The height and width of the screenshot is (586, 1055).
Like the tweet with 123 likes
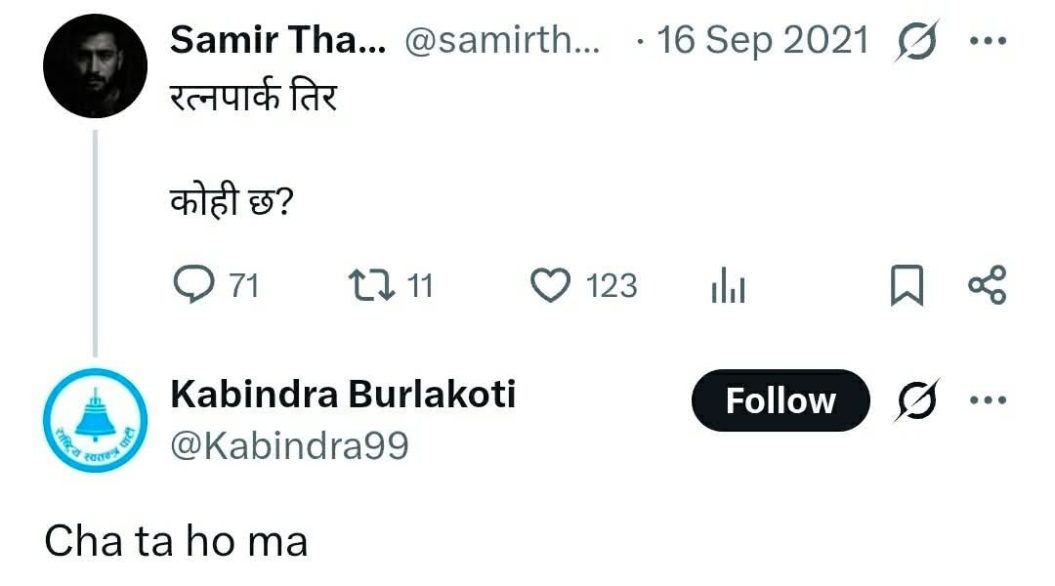click(548, 287)
